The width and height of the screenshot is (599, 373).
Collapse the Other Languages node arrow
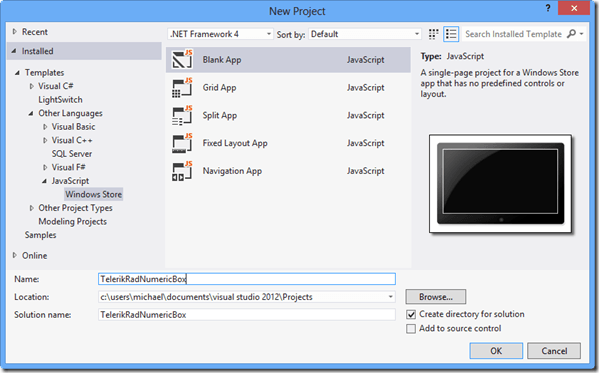[x=31, y=113]
